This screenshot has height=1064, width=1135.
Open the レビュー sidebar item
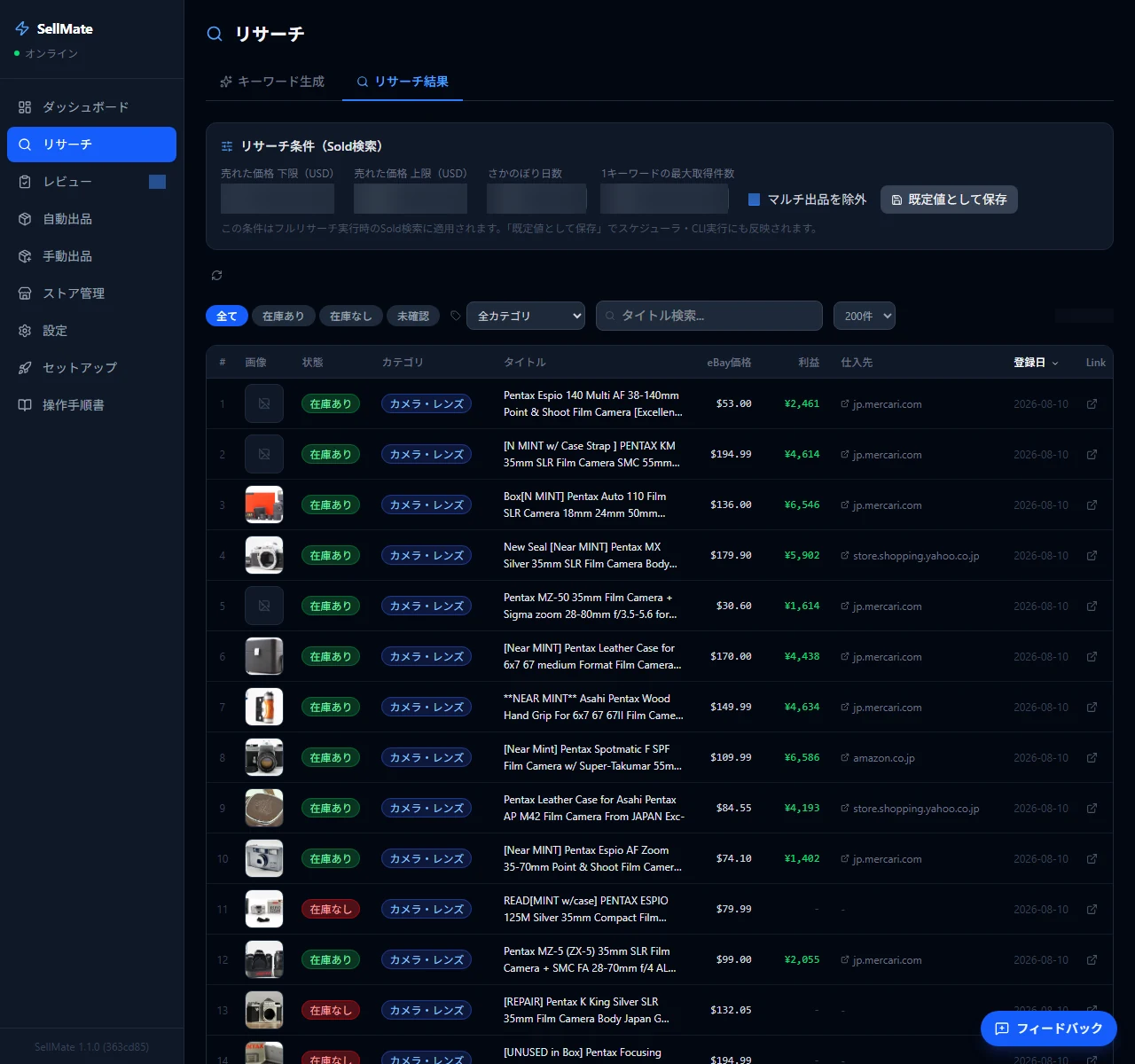click(91, 182)
